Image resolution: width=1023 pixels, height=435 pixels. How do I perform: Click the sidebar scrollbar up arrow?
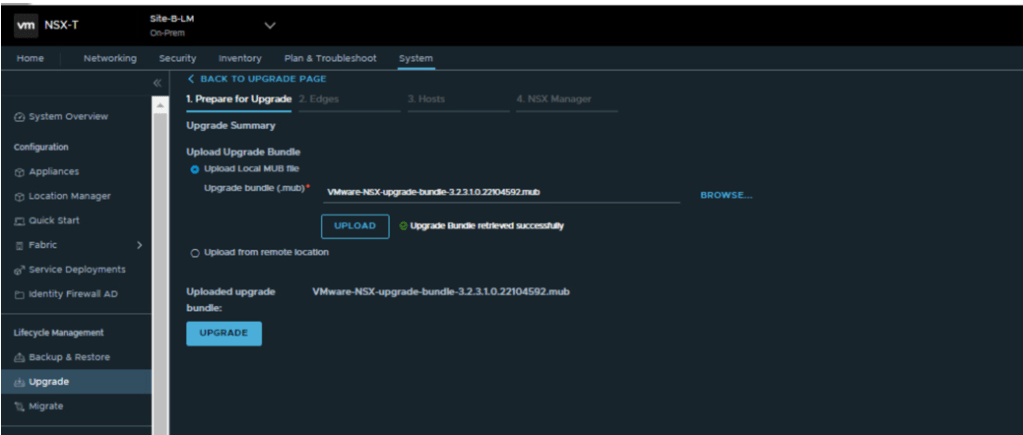click(x=159, y=106)
